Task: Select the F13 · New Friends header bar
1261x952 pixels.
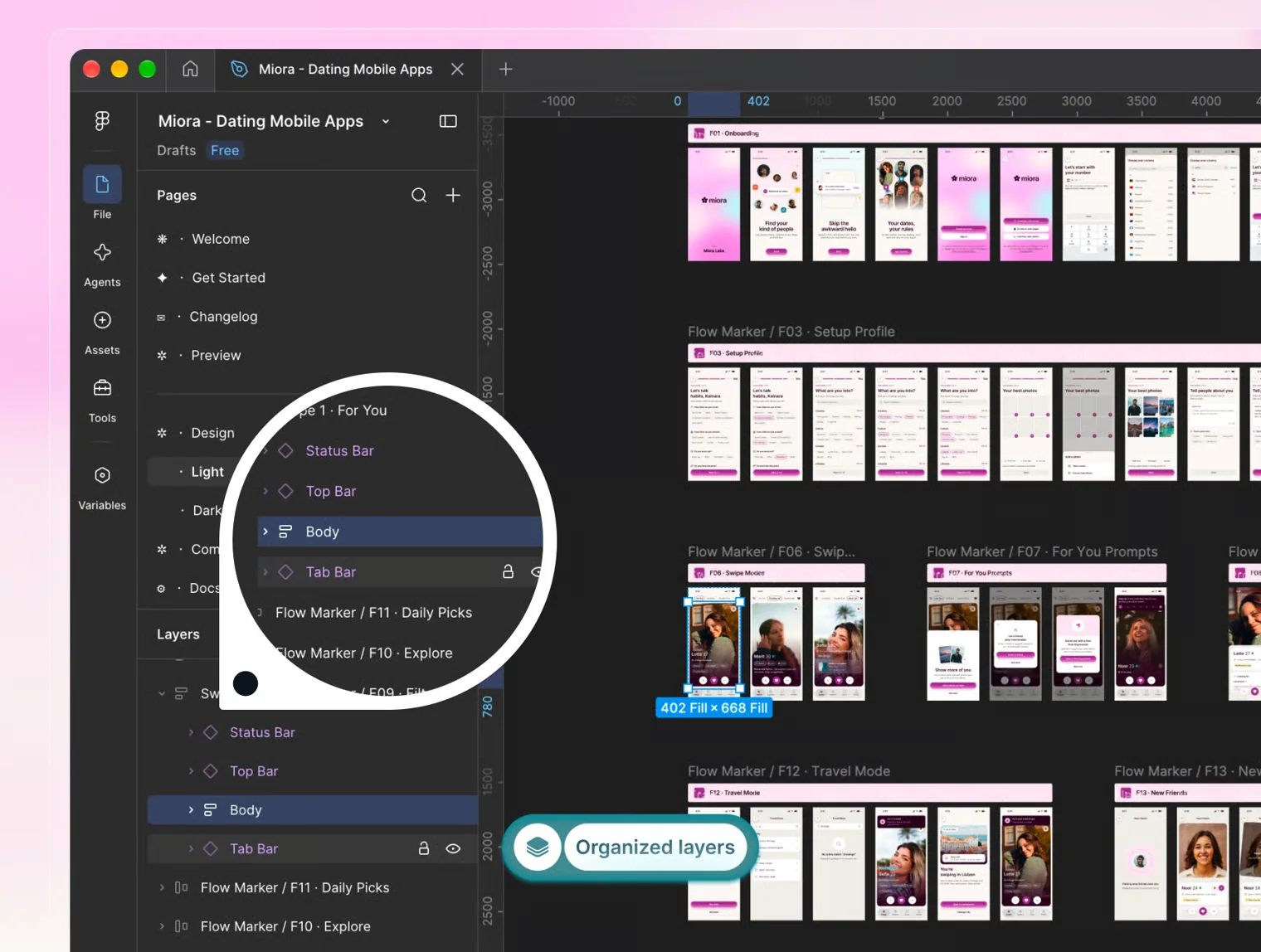Action: point(1187,793)
